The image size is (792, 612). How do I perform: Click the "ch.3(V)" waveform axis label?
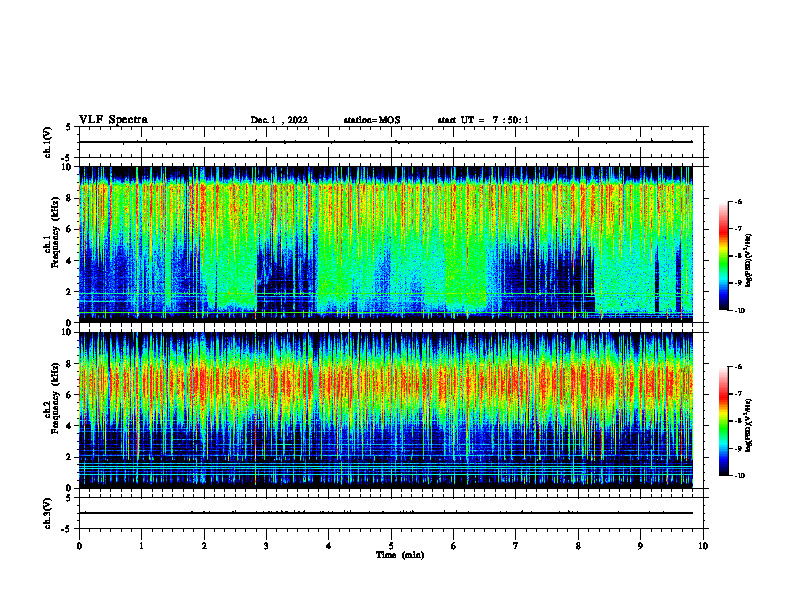pyautogui.click(x=48, y=513)
